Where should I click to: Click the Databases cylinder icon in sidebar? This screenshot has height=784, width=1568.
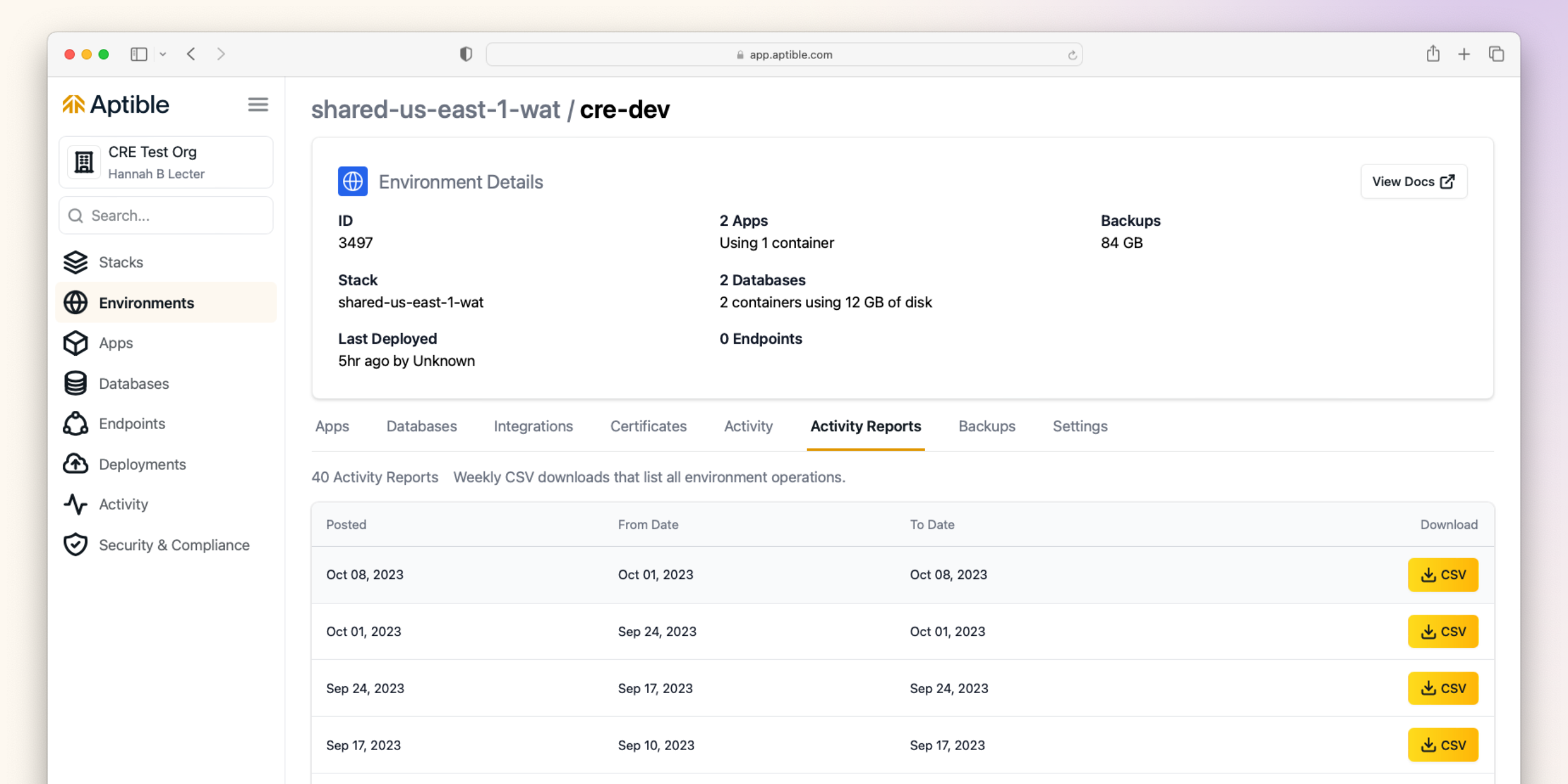(x=75, y=383)
